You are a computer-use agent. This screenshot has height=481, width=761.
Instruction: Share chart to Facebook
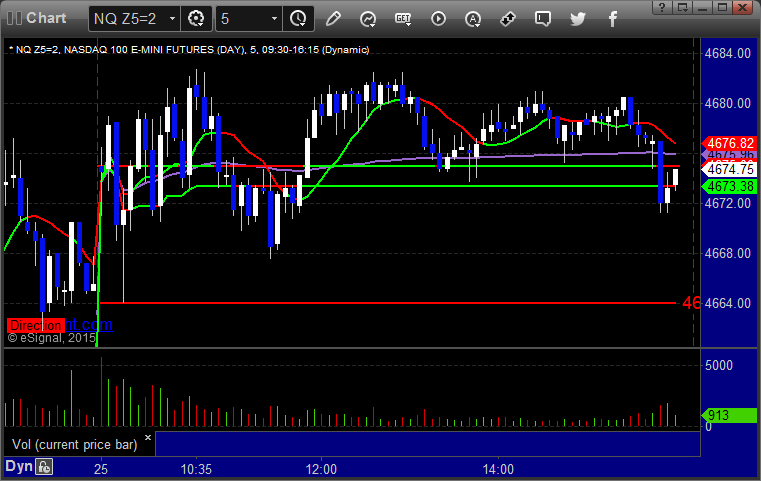pyautogui.click(x=612, y=19)
